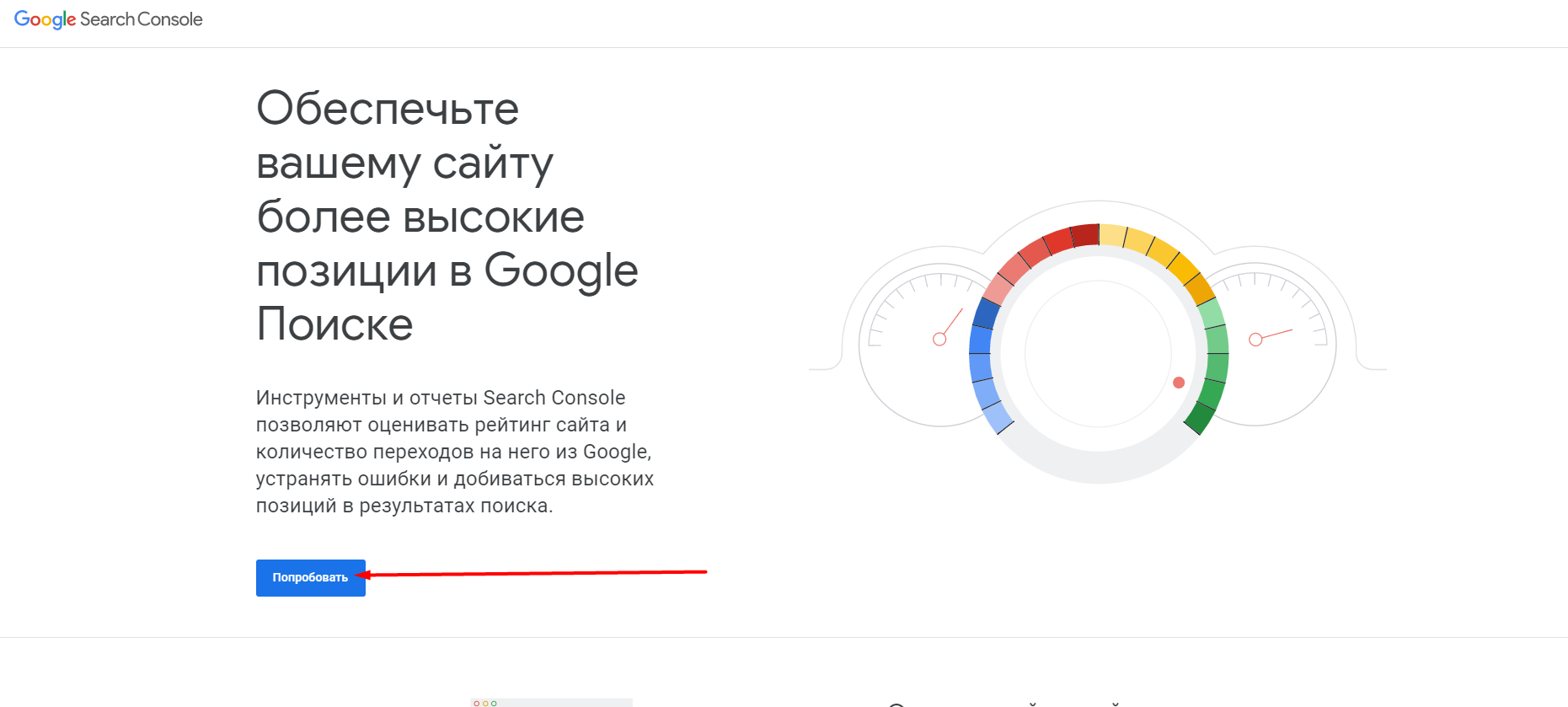Click the Search Console text in the description paragraph

554,398
